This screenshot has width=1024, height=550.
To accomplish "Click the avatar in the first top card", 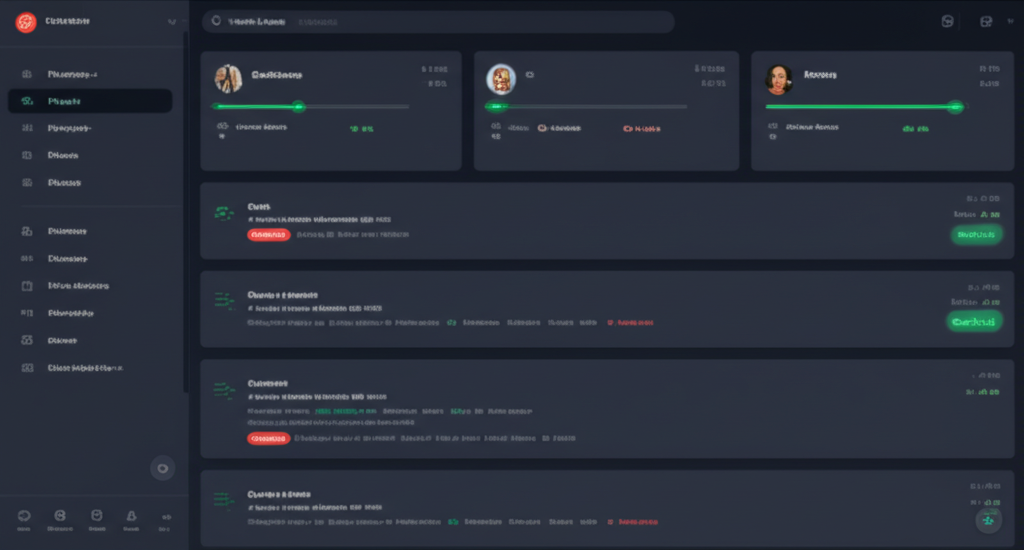I will point(229,79).
